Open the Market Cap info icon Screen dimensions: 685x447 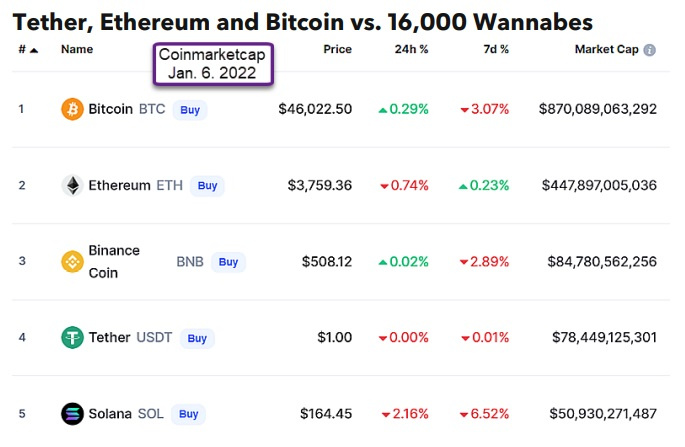tap(650, 50)
